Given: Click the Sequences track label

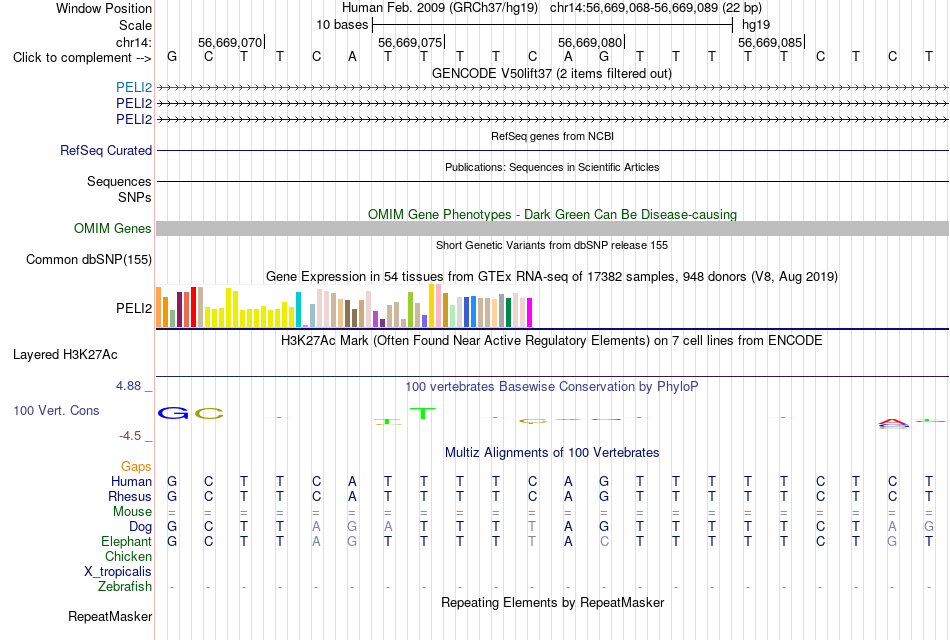Looking at the screenshot, I should click(119, 181).
